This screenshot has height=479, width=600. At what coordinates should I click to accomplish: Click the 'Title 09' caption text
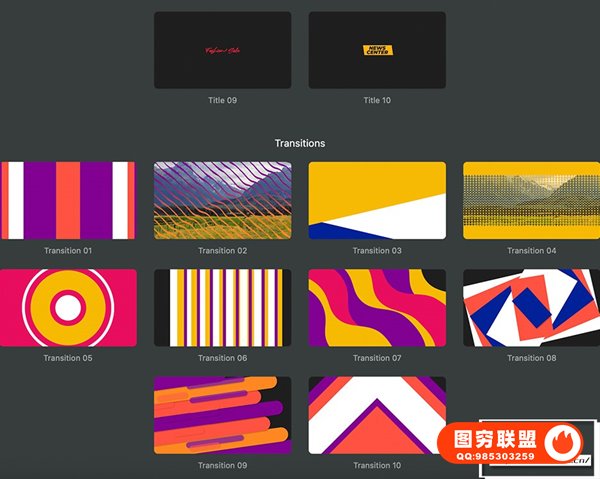coord(222,101)
